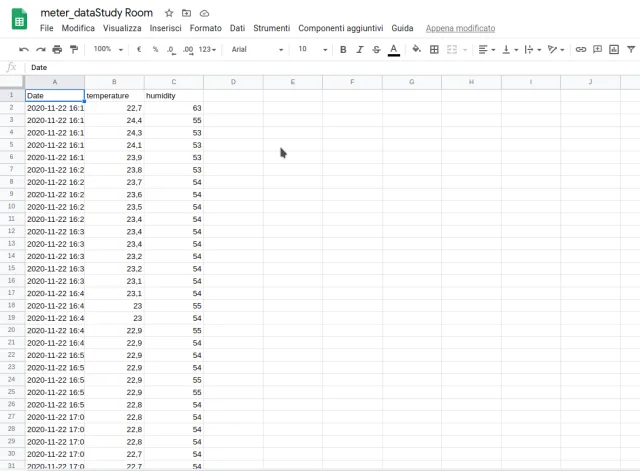
Task: Open the Componenti aggiuntivi menu
Action: click(x=340, y=28)
